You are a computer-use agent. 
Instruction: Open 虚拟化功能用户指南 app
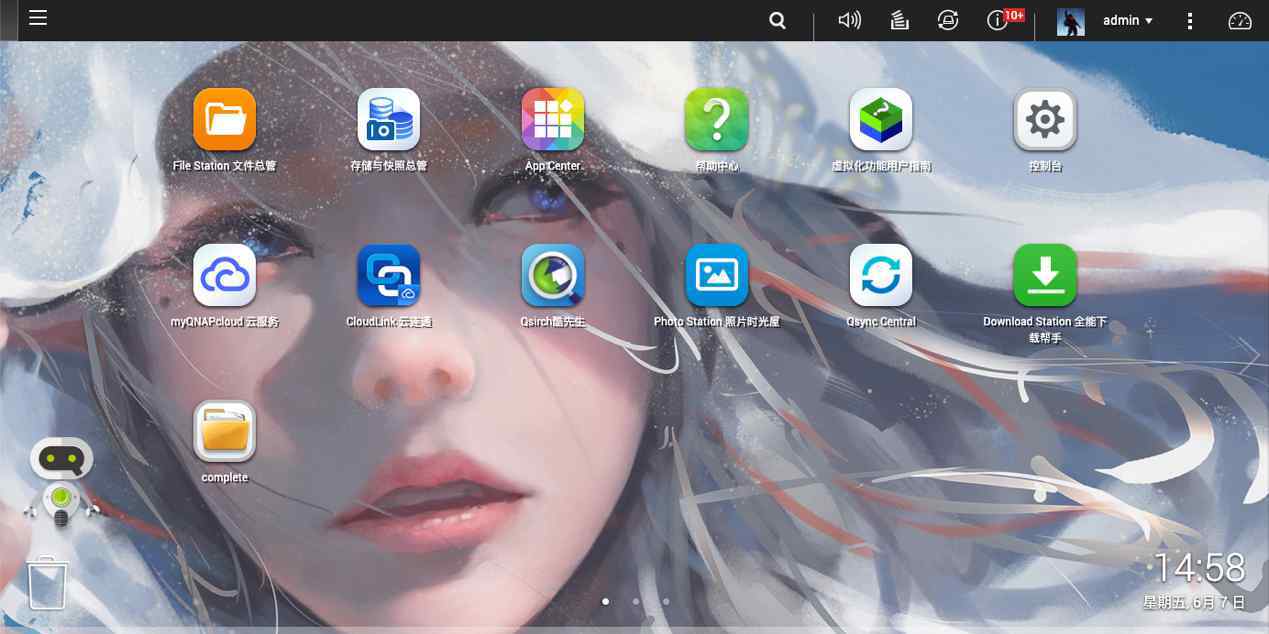point(881,119)
